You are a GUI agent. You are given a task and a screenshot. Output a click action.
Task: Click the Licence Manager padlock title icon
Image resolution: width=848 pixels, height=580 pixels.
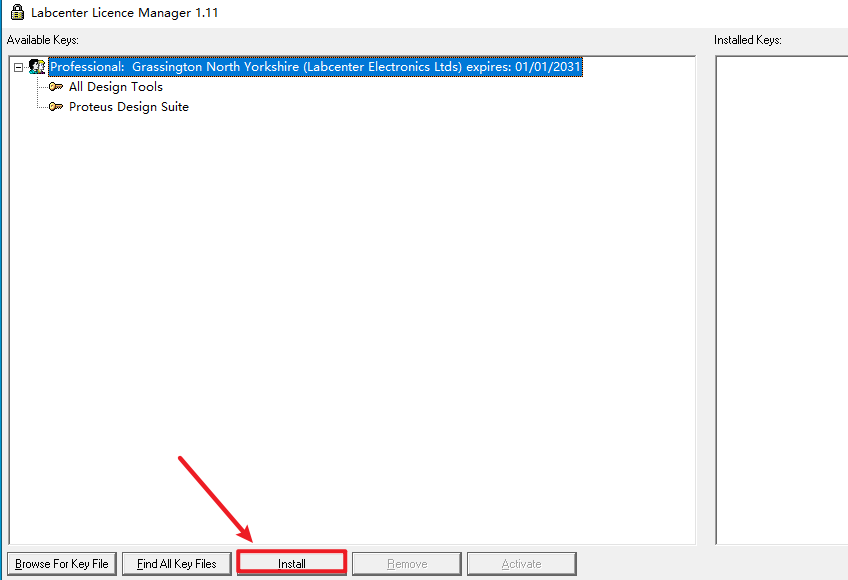coord(17,12)
